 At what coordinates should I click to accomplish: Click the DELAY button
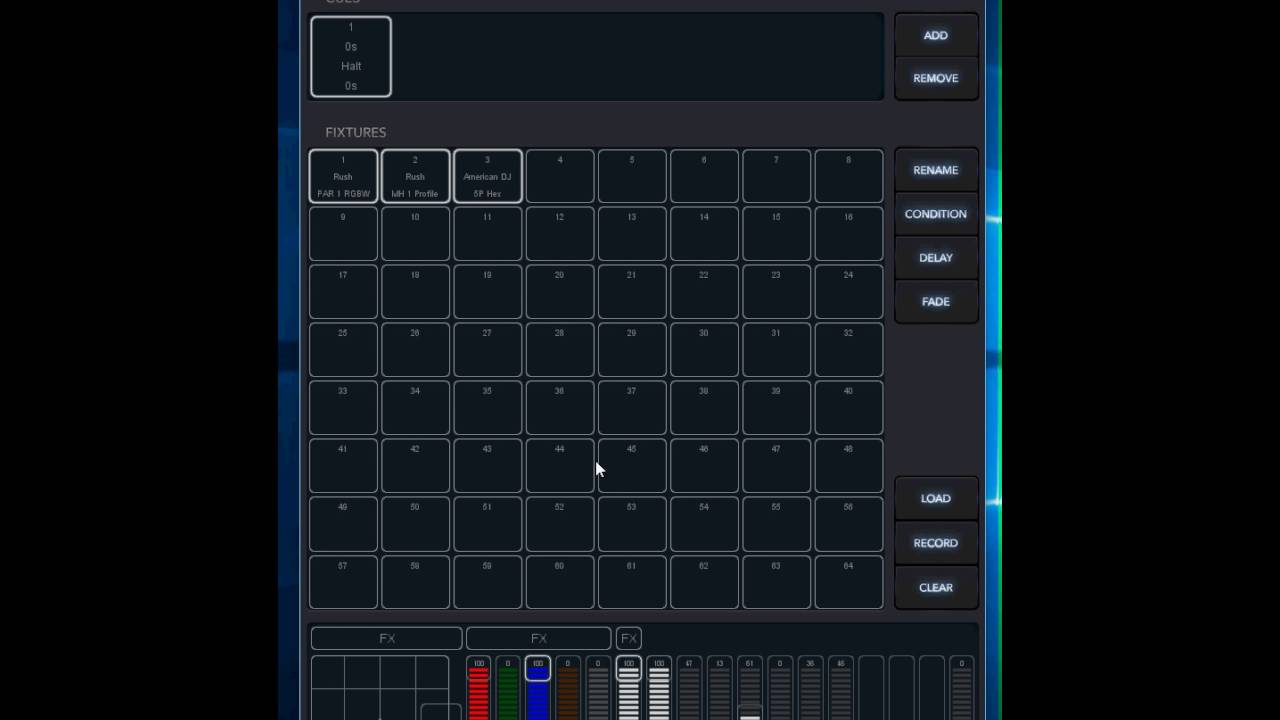936,258
